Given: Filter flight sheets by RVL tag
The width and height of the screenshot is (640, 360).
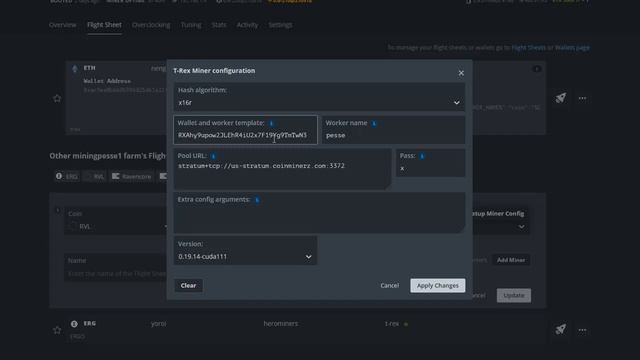Looking at the screenshot, I should (x=95, y=176).
